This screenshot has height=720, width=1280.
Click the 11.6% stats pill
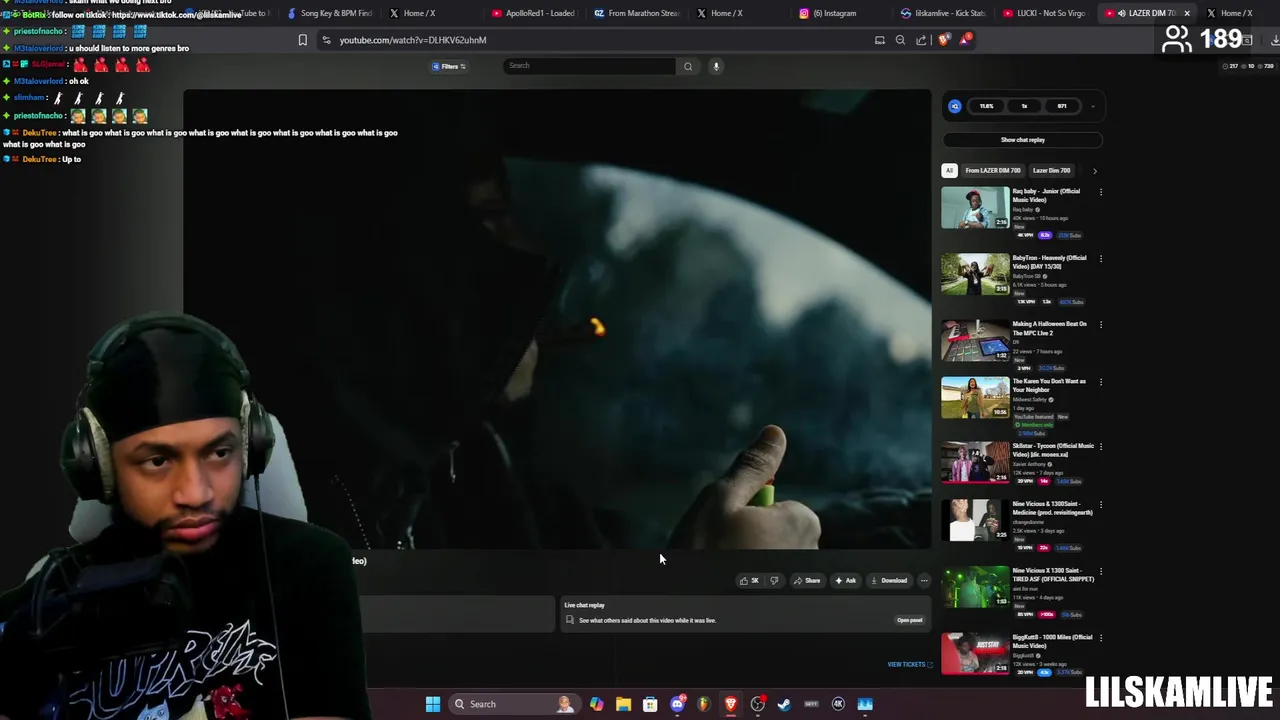[987, 106]
